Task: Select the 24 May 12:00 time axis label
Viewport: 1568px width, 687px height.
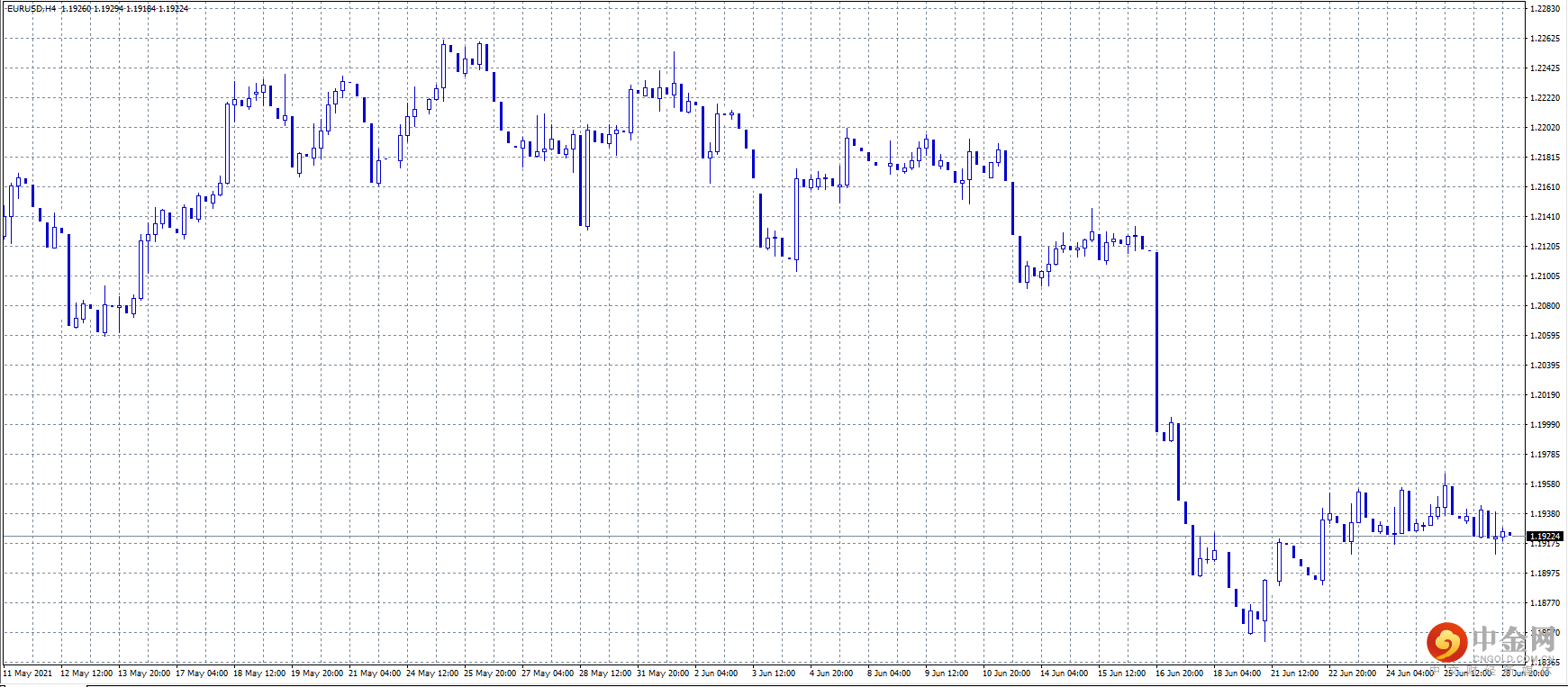Action: (432, 673)
